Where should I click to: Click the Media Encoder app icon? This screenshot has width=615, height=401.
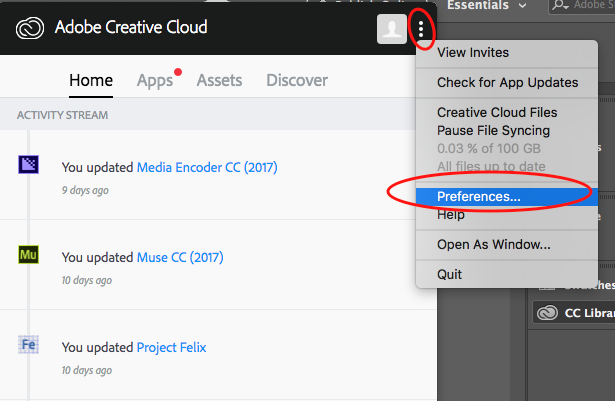click(29, 167)
